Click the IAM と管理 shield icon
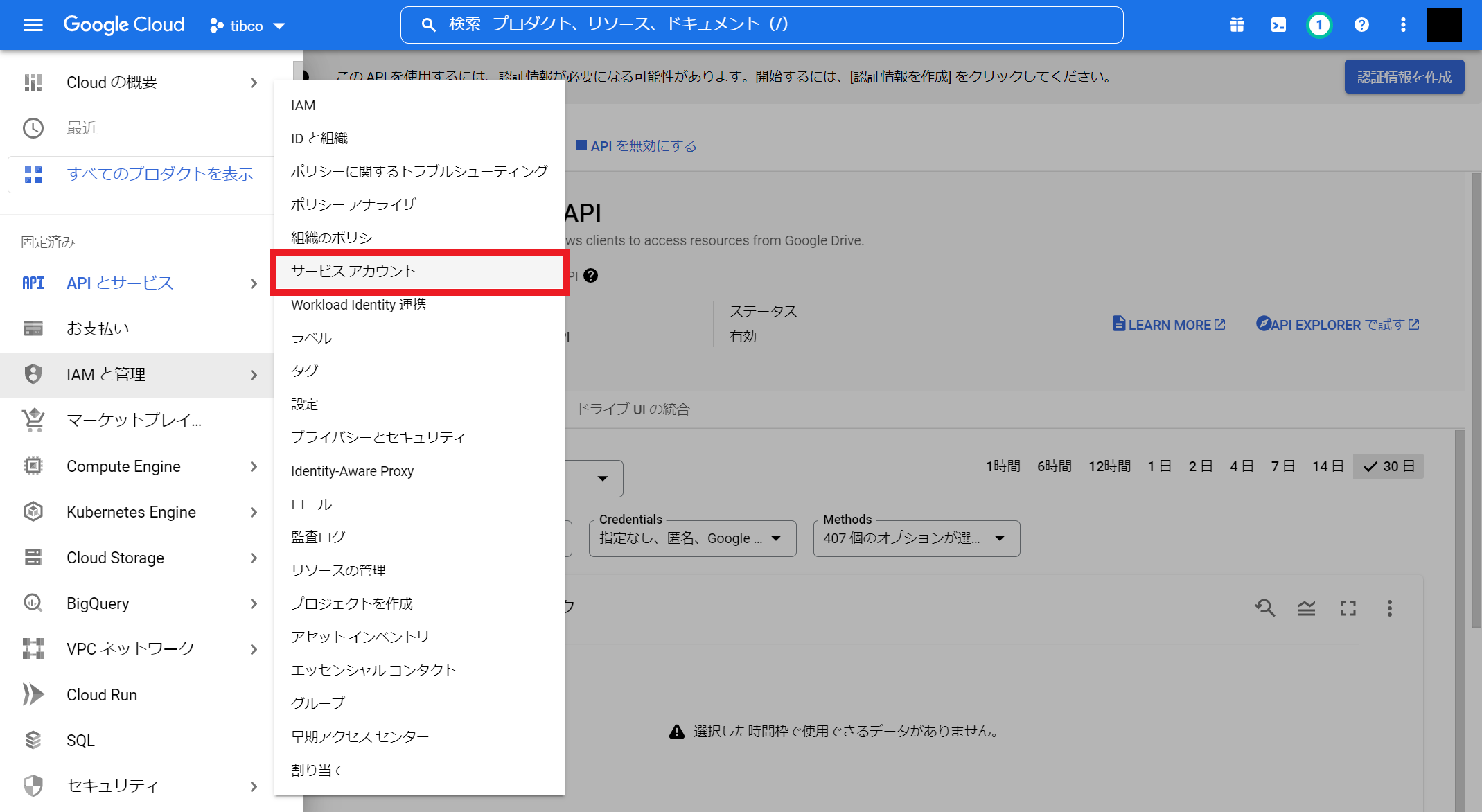This screenshot has height=812, width=1482. [x=33, y=374]
